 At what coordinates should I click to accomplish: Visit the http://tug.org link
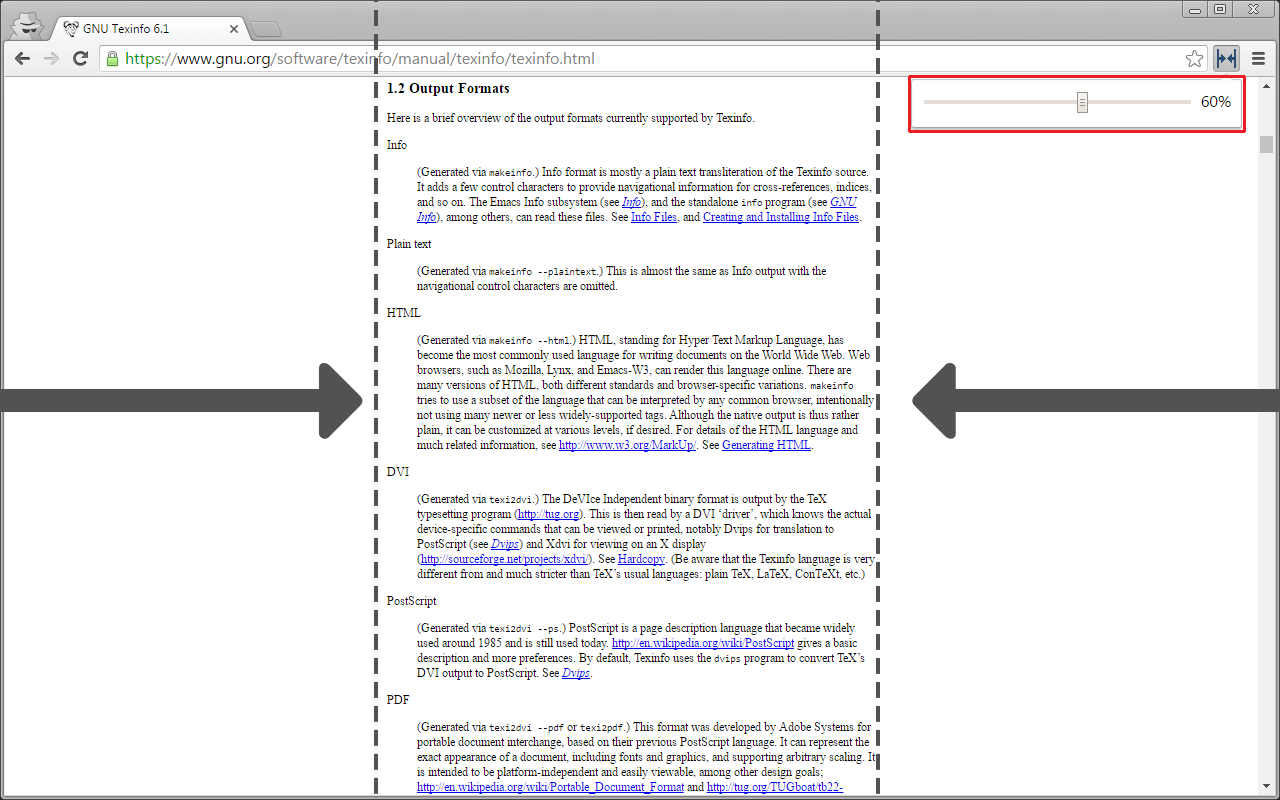[x=548, y=514]
